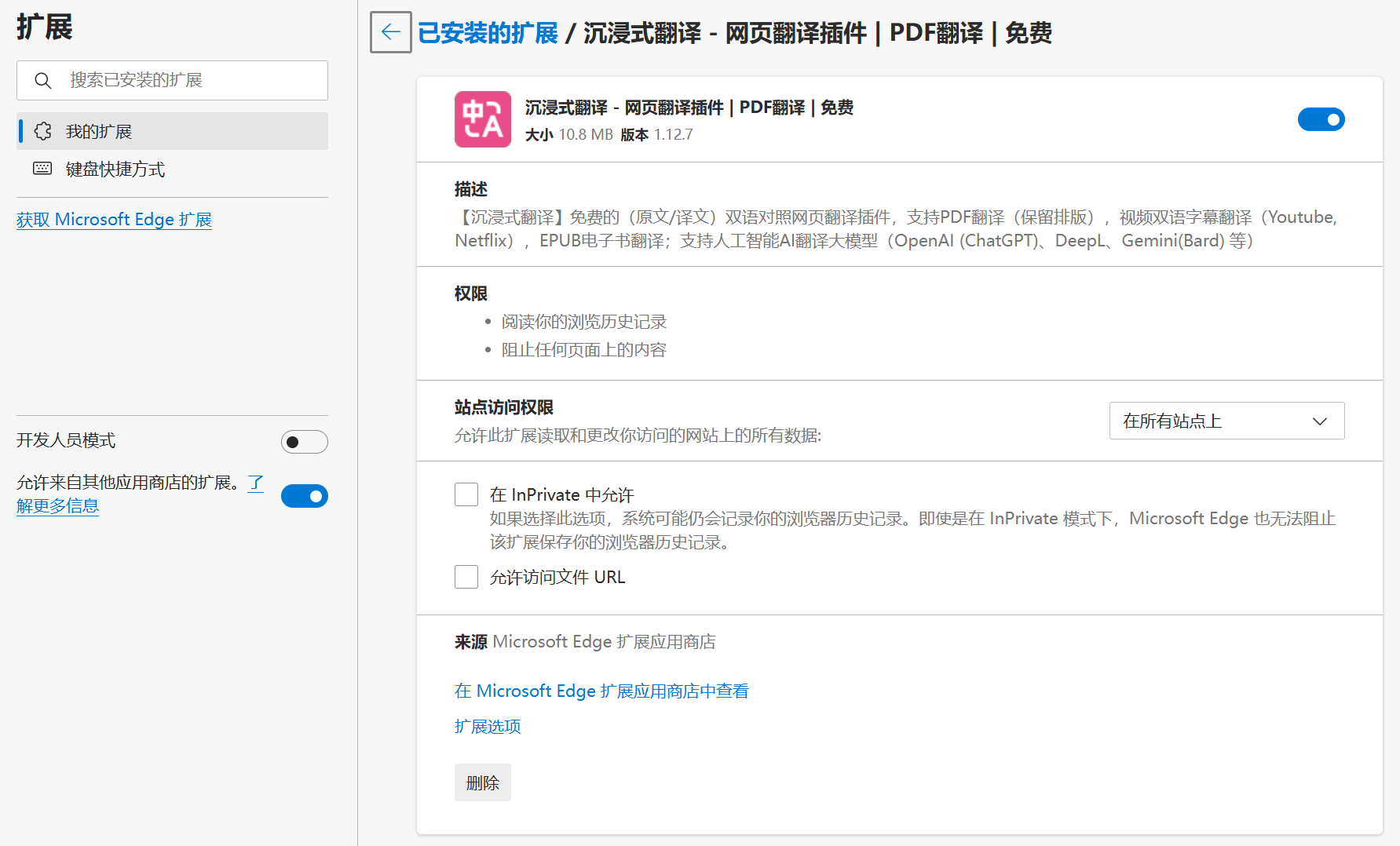Viewport: 1400px width, 846px height.
Task: Click the 来源 Microsoft Edge 扩展应用商店 text
Action: pos(585,642)
